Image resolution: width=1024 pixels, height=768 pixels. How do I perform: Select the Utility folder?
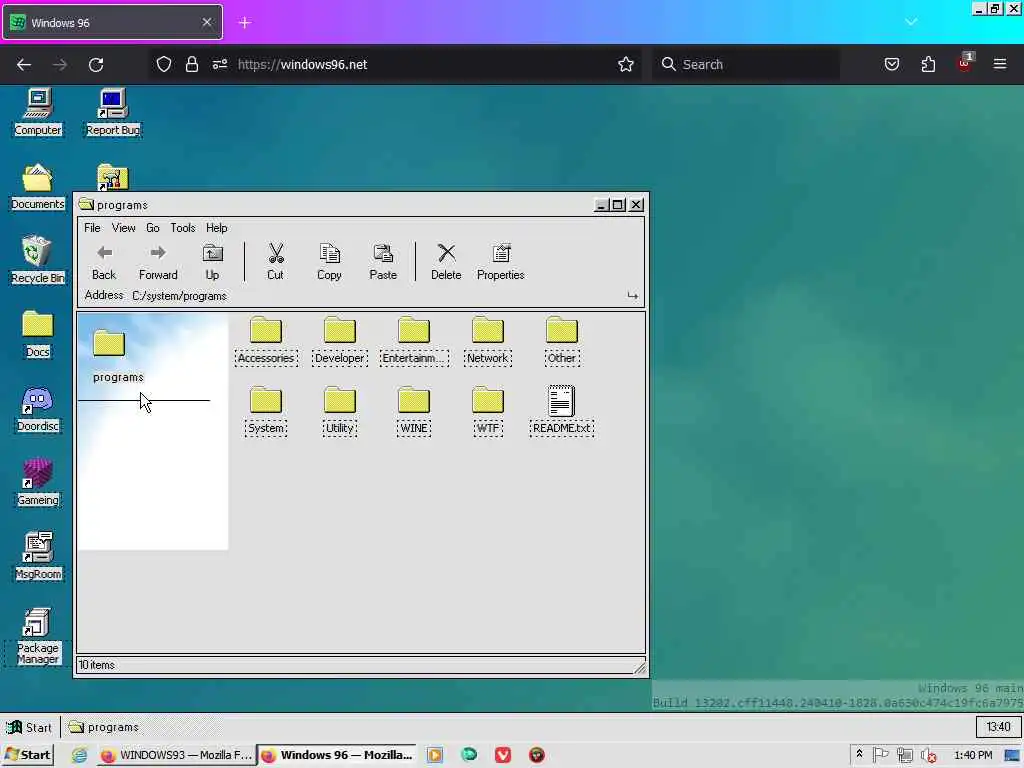[x=340, y=411]
